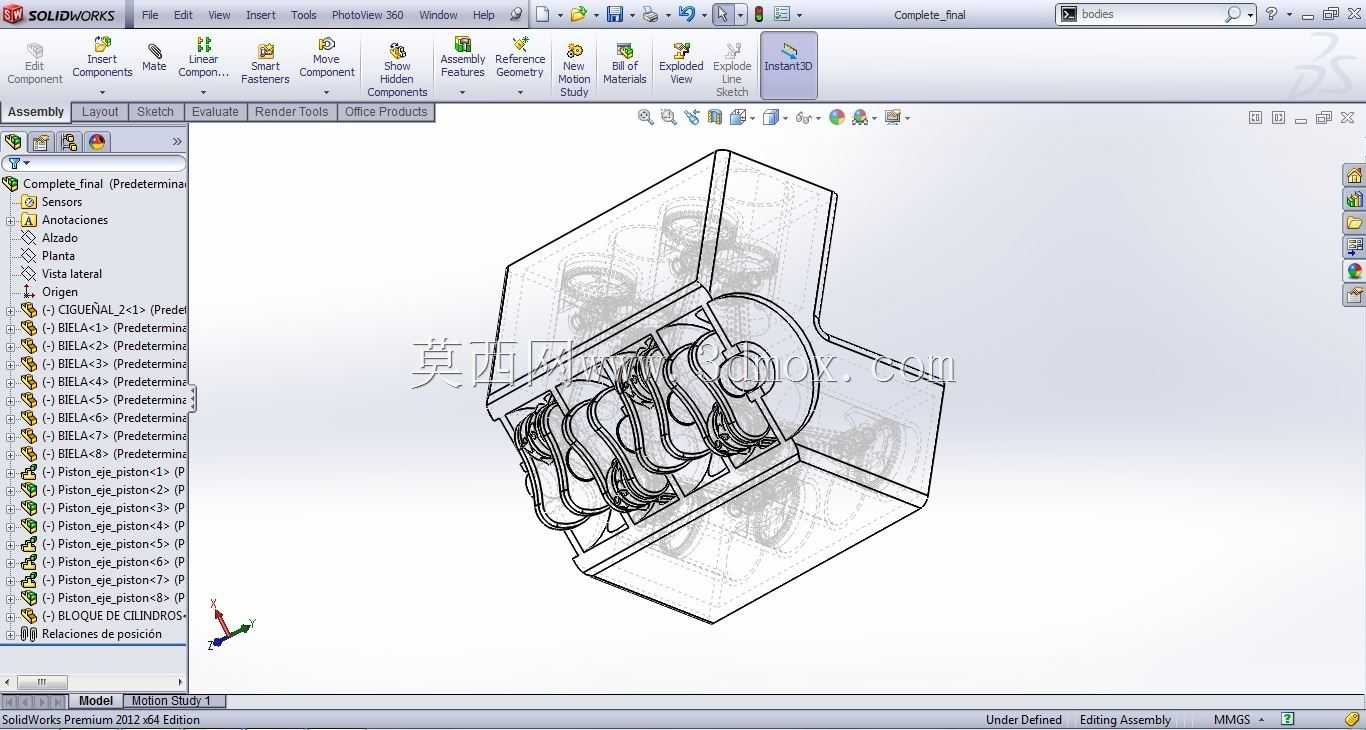Viewport: 1366px width, 730px height.
Task: Click Zoom to Fit magnifier icon
Action: [x=646, y=117]
